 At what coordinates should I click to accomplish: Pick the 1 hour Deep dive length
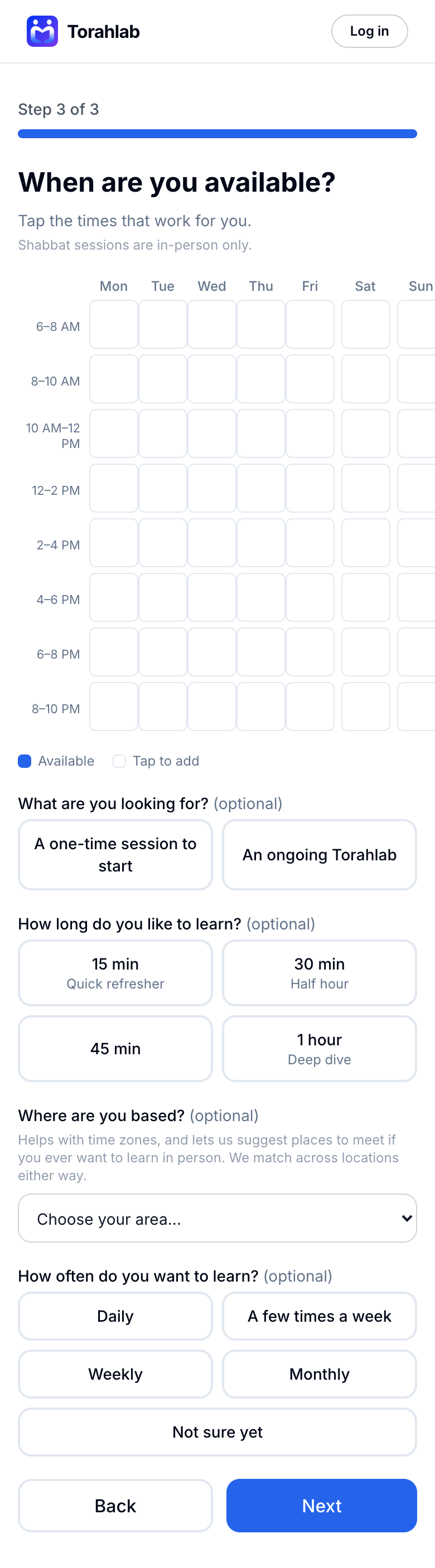[319, 1048]
